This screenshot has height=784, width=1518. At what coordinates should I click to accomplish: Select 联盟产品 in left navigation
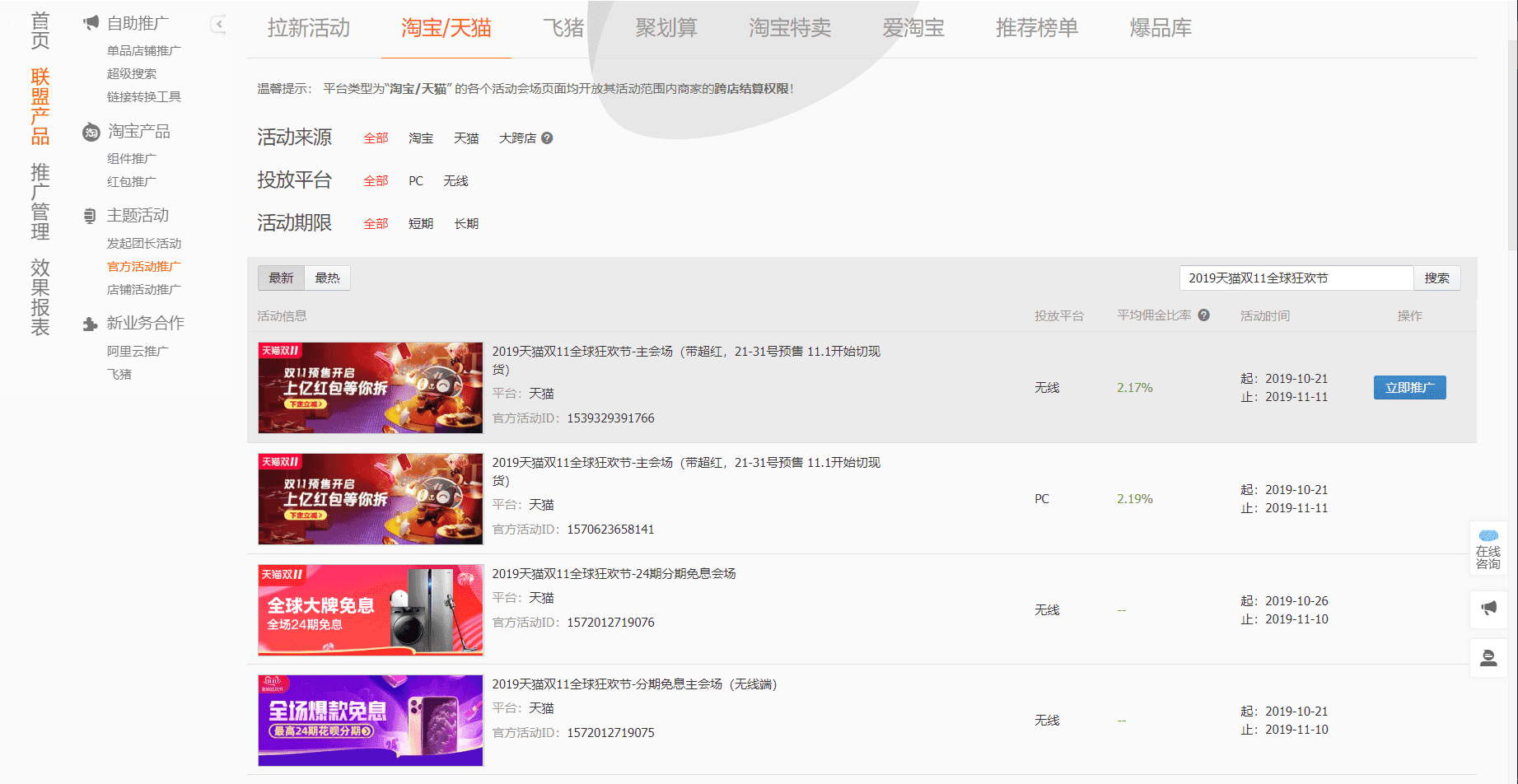[x=40, y=106]
